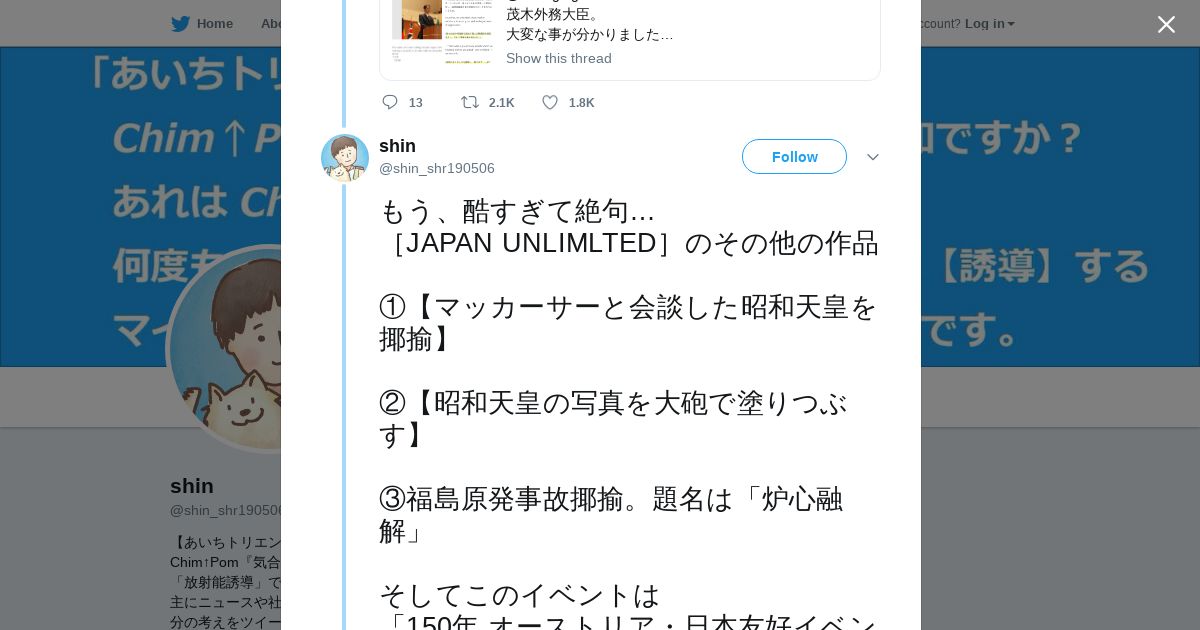Follow the shin account

(x=794, y=157)
